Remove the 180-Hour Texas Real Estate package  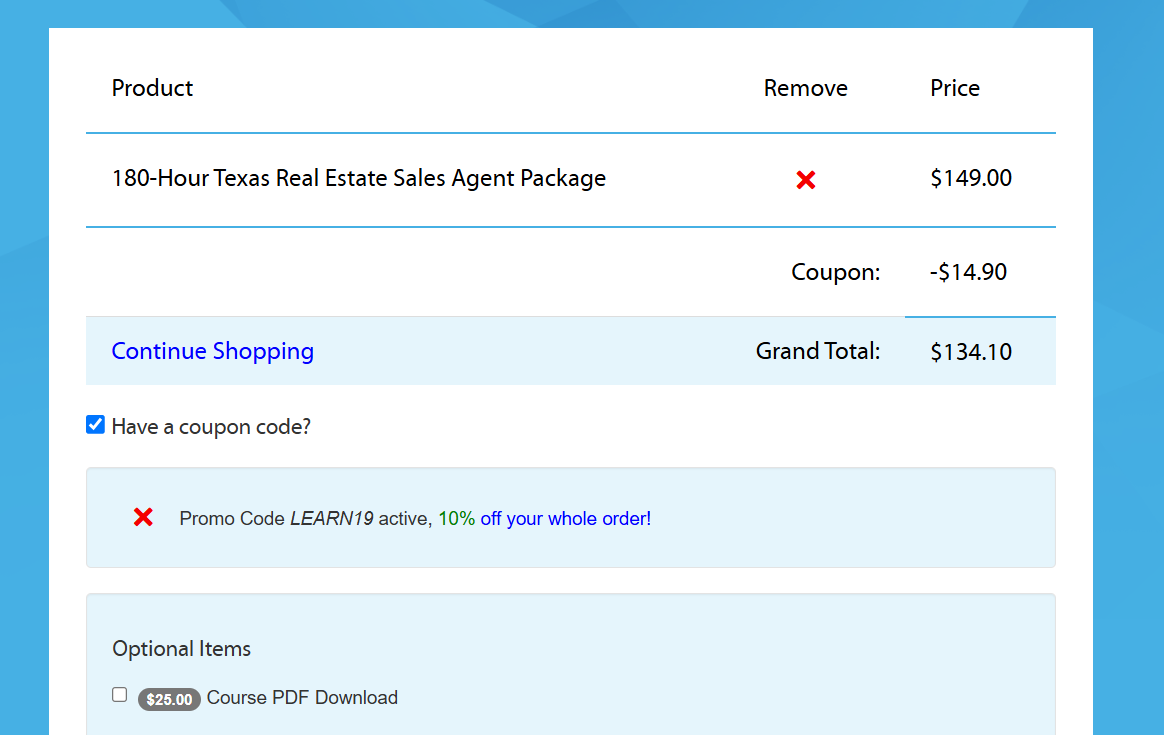point(805,180)
